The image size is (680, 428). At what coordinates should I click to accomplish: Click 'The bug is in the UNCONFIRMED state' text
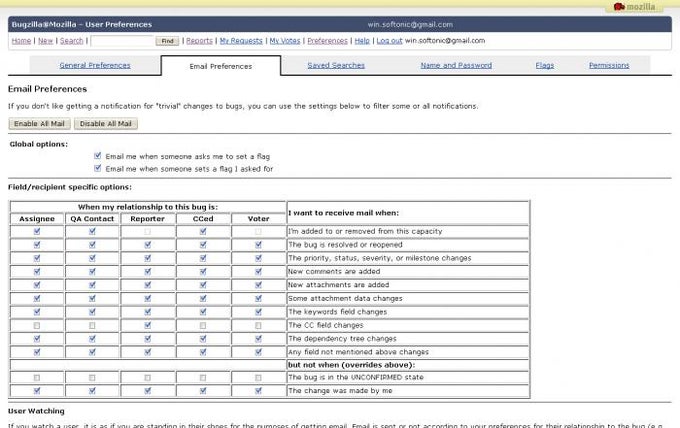pyautogui.click(x=356, y=378)
